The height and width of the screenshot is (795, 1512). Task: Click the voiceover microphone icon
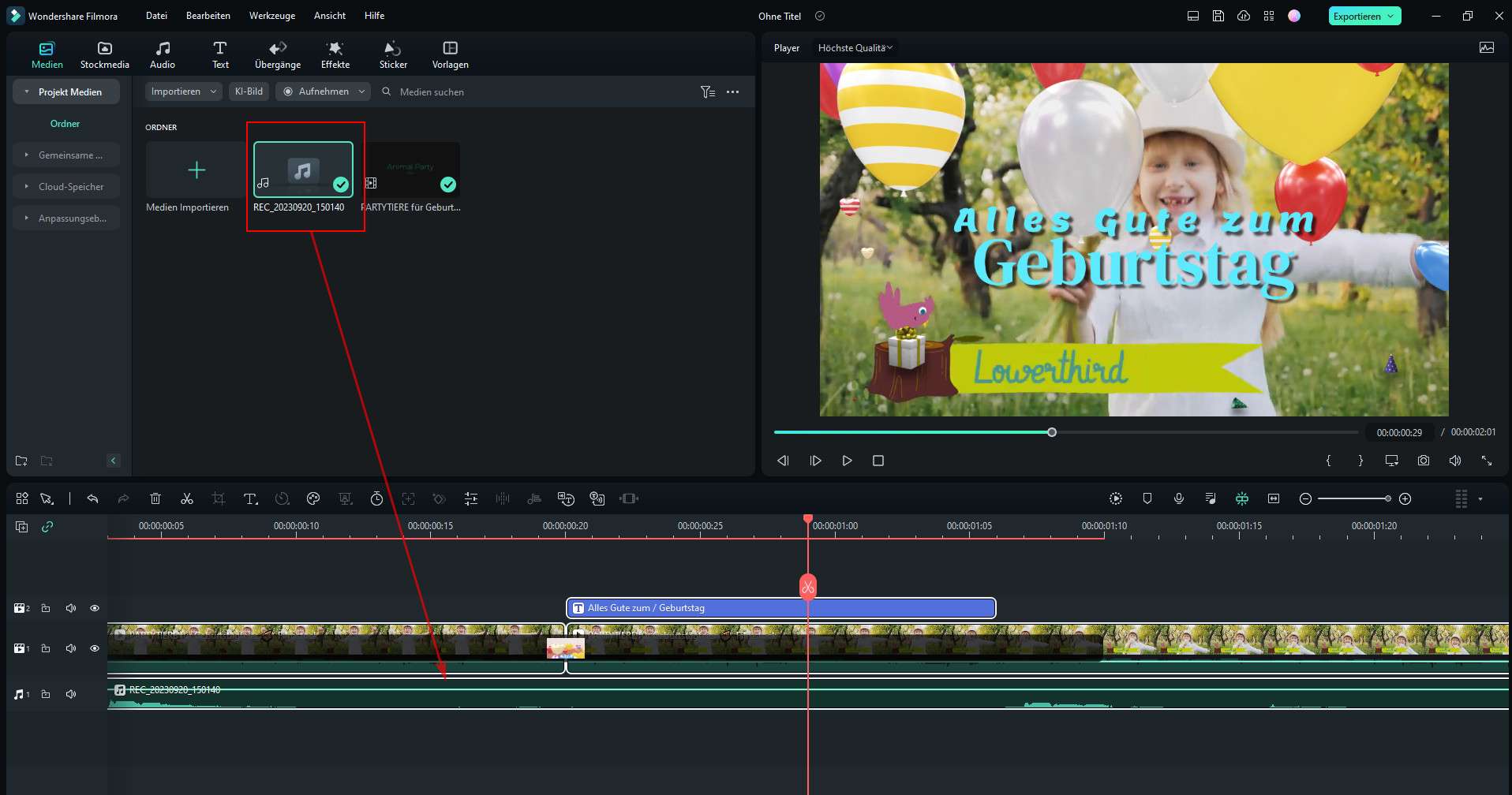[1179, 498]
